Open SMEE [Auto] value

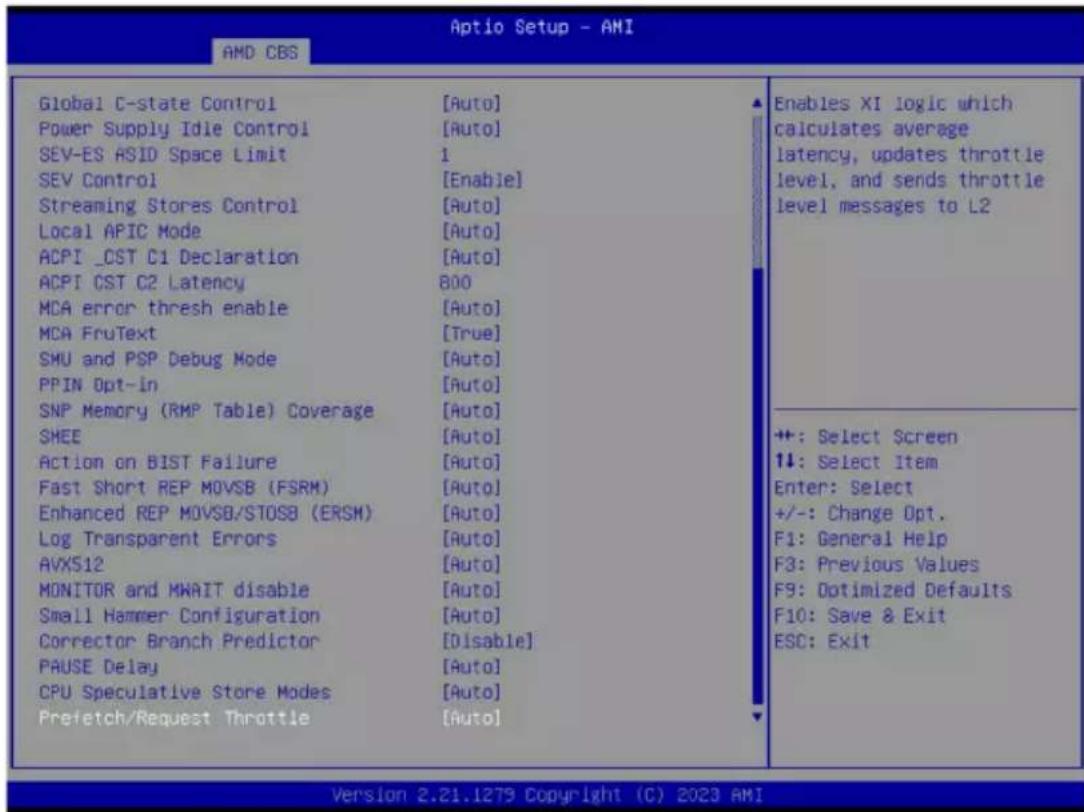(x=471, y=437)
